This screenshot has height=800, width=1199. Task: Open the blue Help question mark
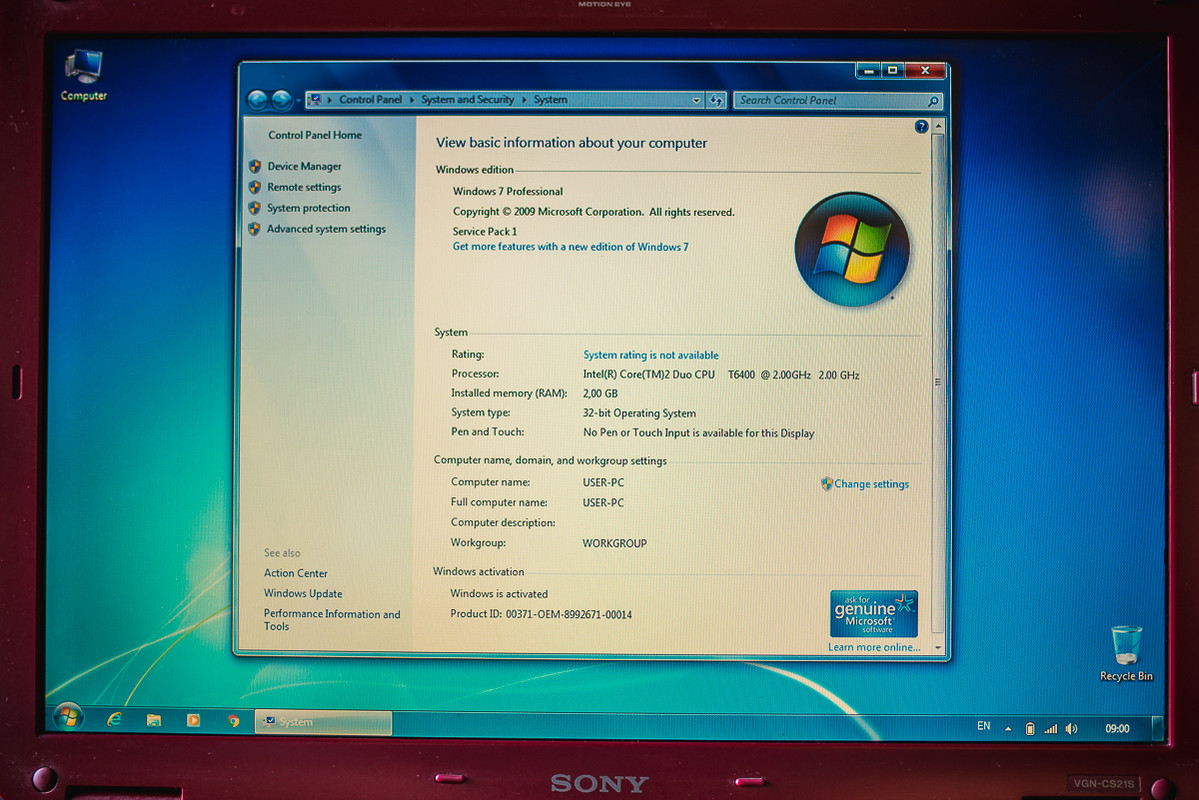point(921,127)
